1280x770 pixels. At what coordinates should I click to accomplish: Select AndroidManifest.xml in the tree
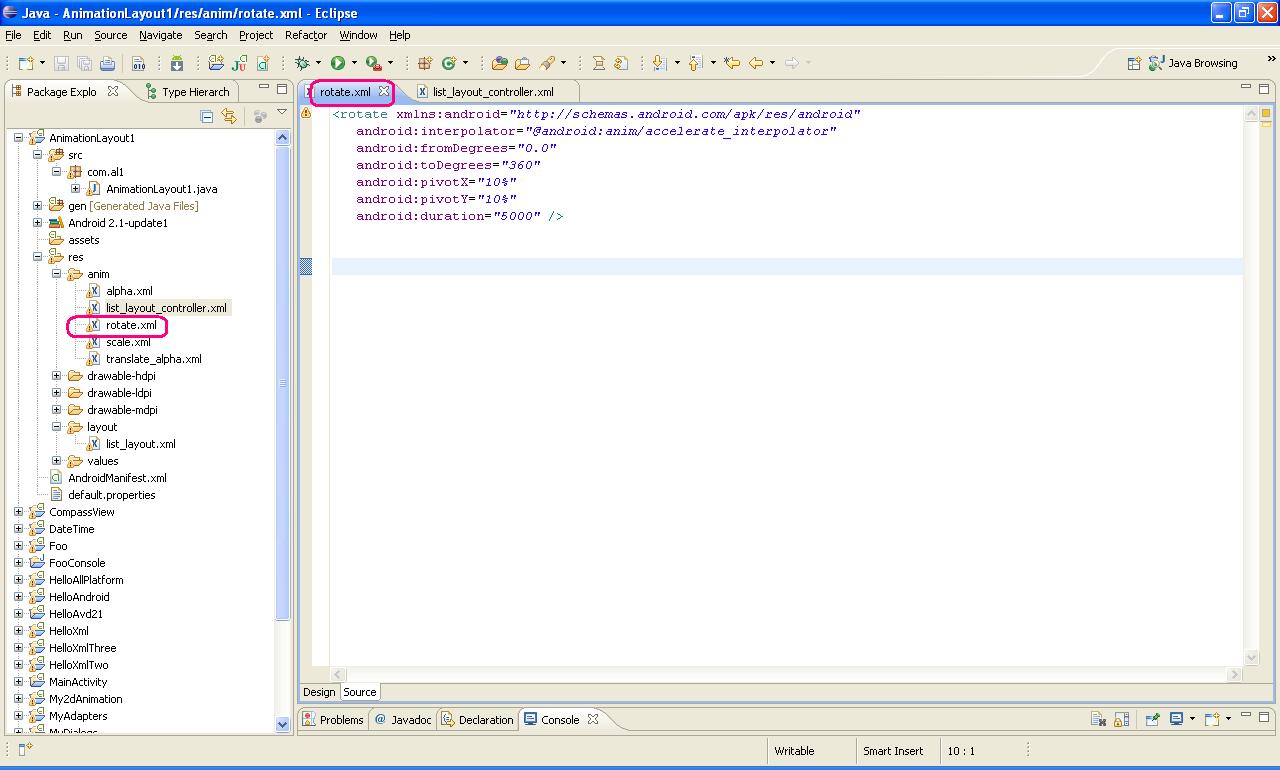click(x=117, y=478)
